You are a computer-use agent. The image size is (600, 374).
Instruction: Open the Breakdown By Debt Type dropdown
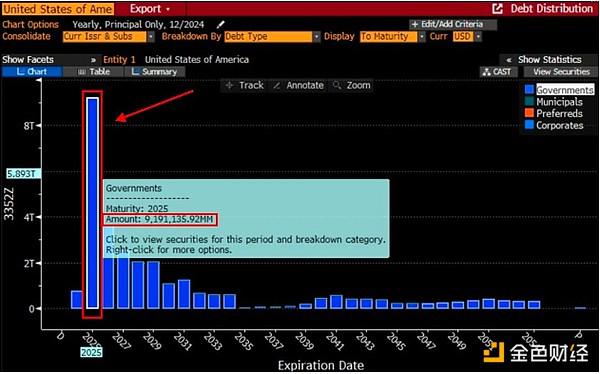(x=316, y=37)
